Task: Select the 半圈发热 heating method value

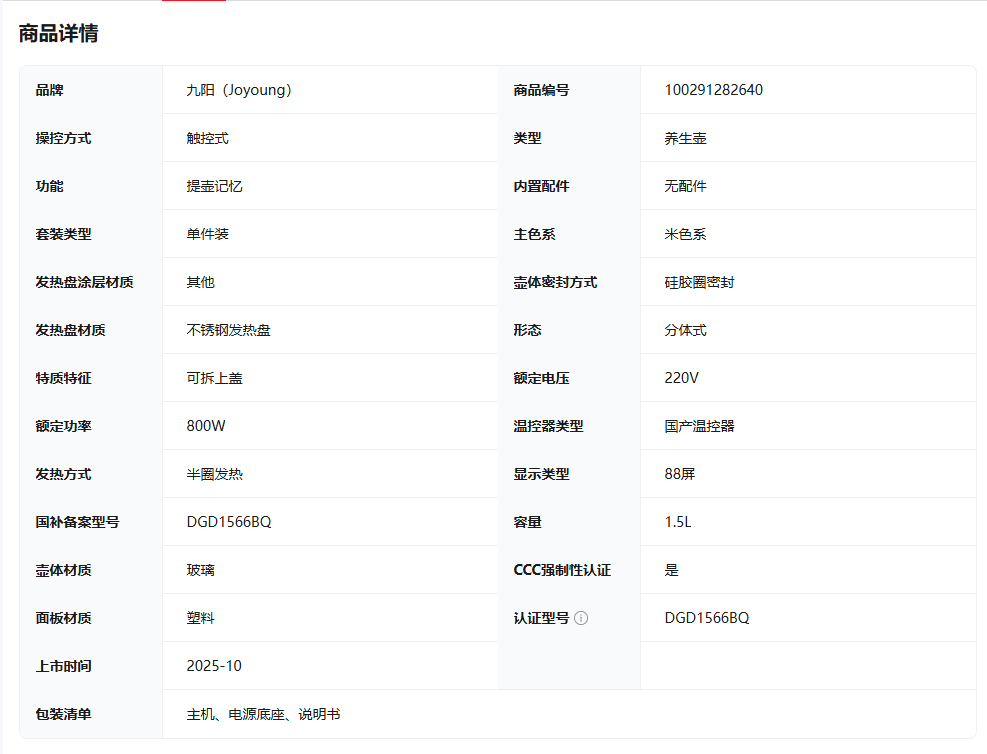Action: click(214, 474)
